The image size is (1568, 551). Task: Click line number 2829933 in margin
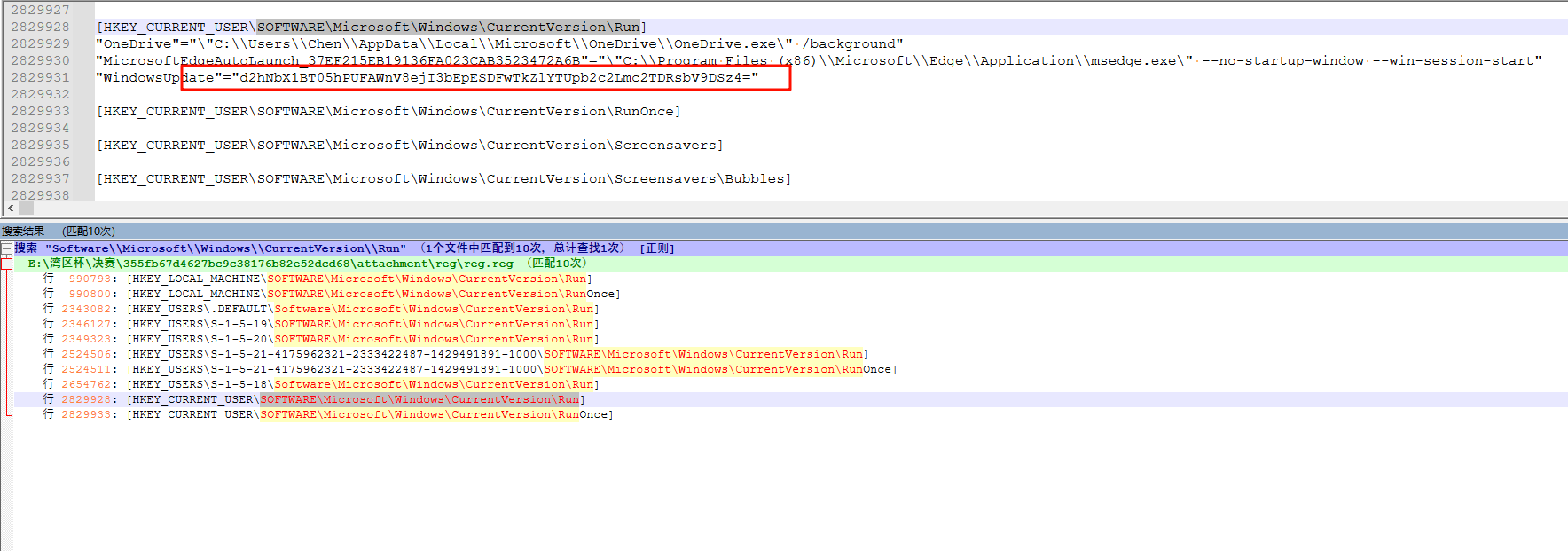coord(41,111)
